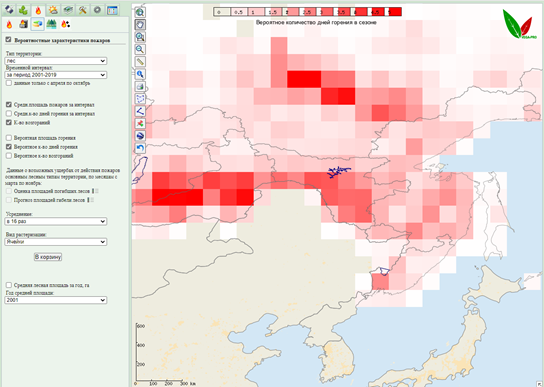Click the darkest red legend swatch
The width and height of the screenshot is (544, 387).
[x=395, y=12]
